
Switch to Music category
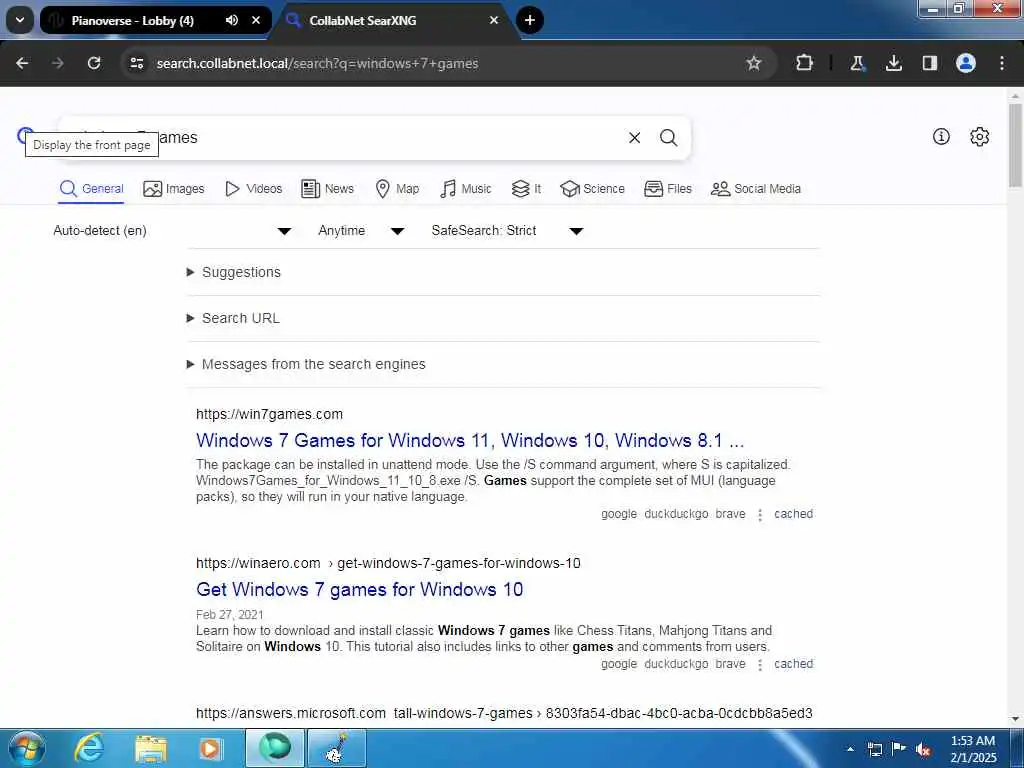tap(466, 189)
